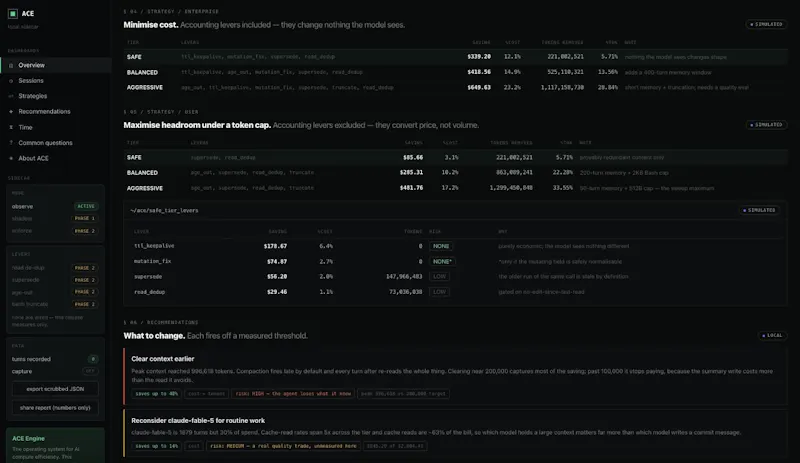800x463 pixels.
Task: Click the supersede lever row in table
Action: pos(456,277)
